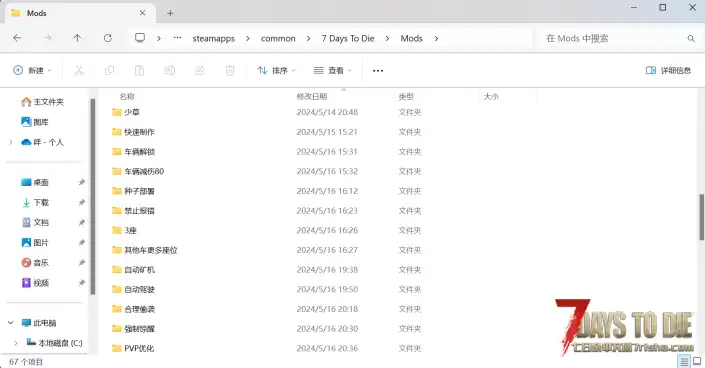
Task: Open the See more toolbar options
Action: 378,71
